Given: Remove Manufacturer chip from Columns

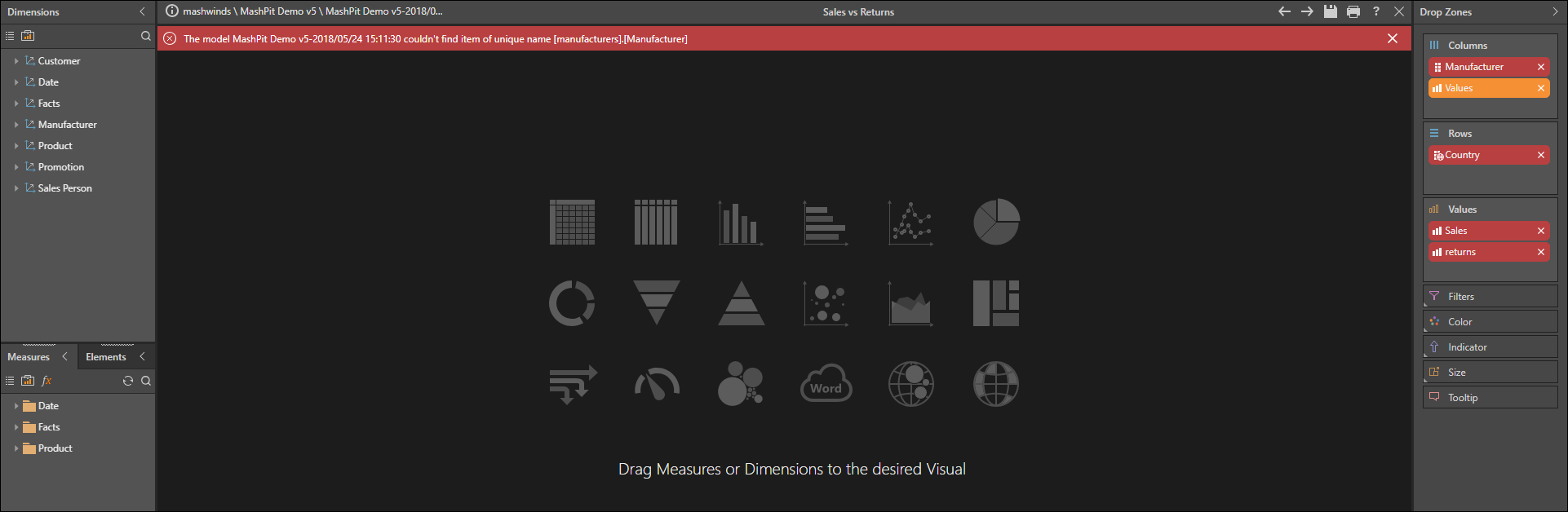Looking at the screenshot, I should click(1540, 67).
